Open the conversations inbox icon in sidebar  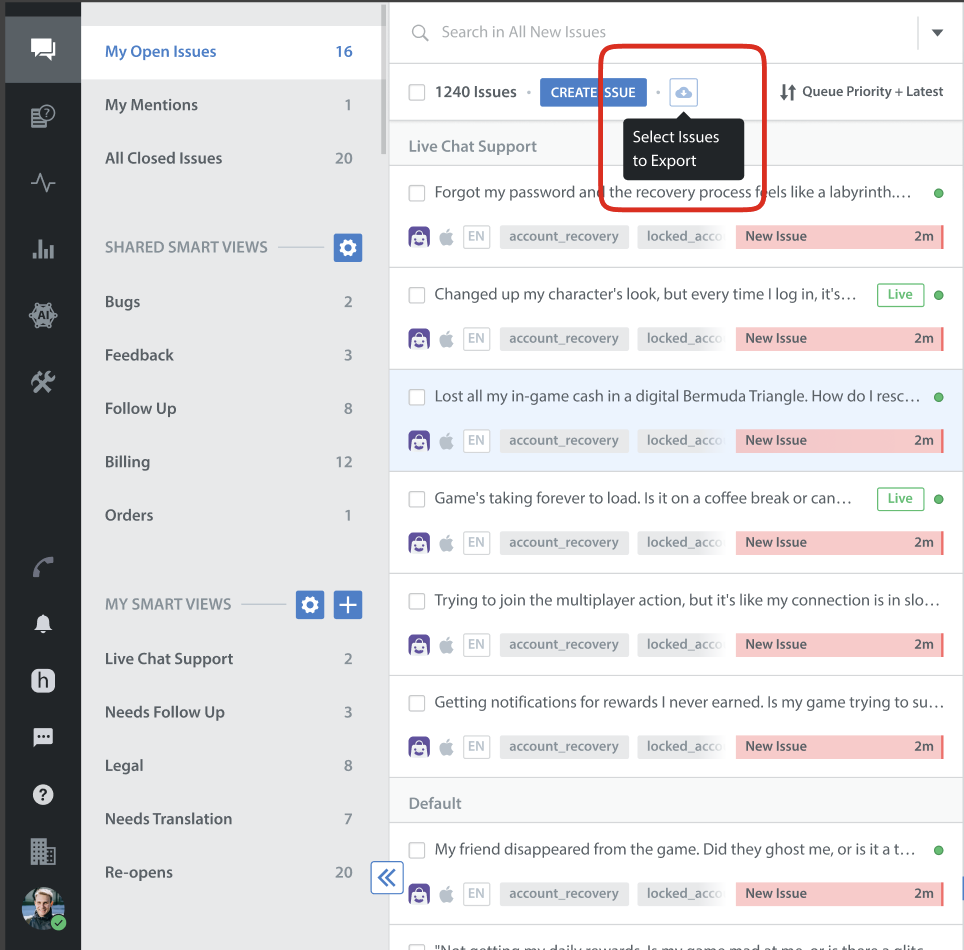pos(42,49)
